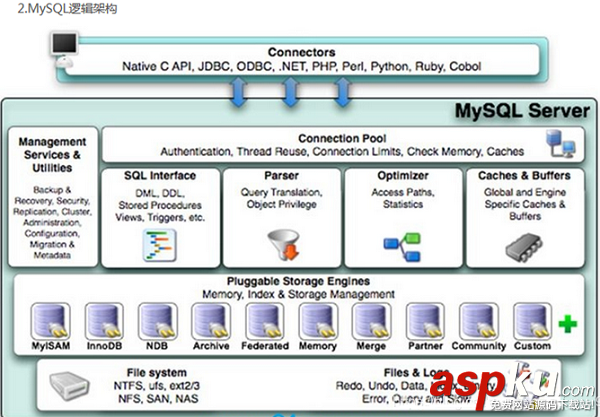Click the network servers icon in Connection Pool
This screenshot has width=600, height=417.
[560, 143]
